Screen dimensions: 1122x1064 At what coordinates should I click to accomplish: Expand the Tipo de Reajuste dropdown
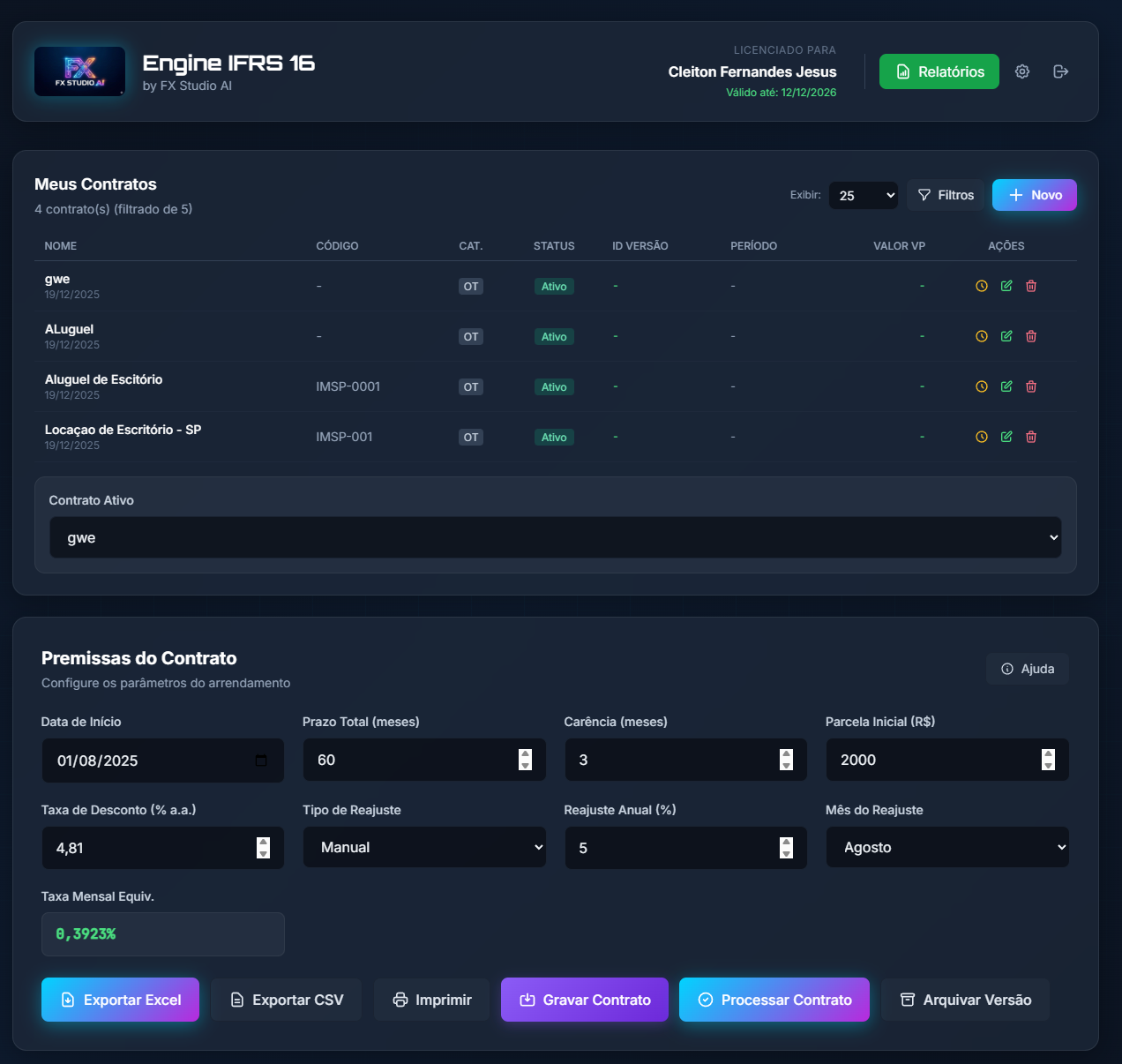[x=424, y=848]
